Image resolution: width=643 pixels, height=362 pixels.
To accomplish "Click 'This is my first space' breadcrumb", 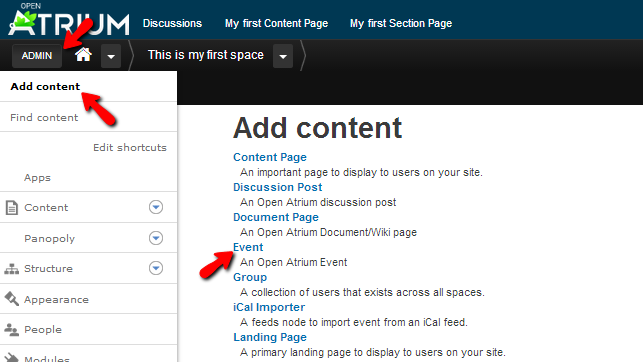I will (206, 55).
